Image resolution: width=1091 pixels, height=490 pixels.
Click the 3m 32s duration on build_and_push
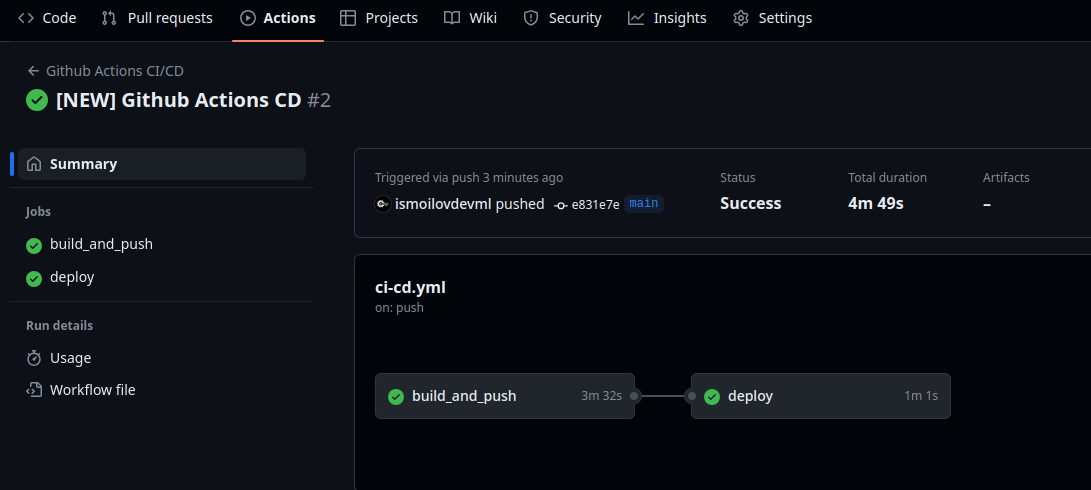(601, 396)
